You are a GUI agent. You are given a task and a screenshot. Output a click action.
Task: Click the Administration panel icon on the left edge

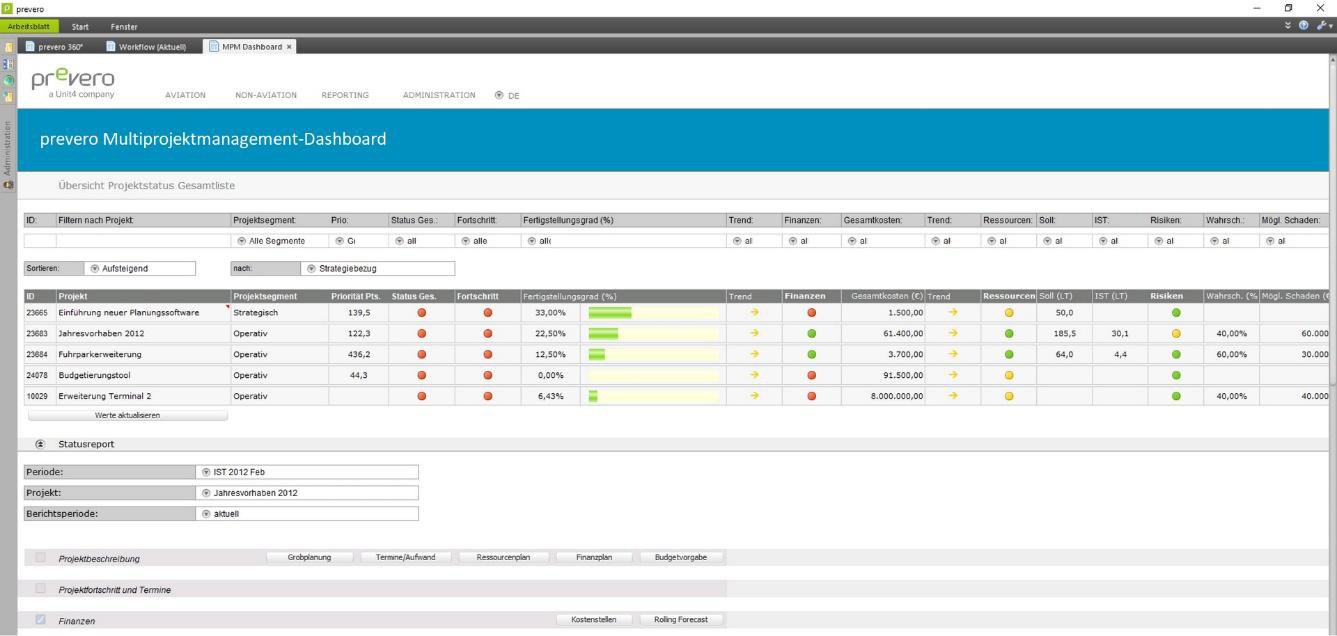point(8,185)
